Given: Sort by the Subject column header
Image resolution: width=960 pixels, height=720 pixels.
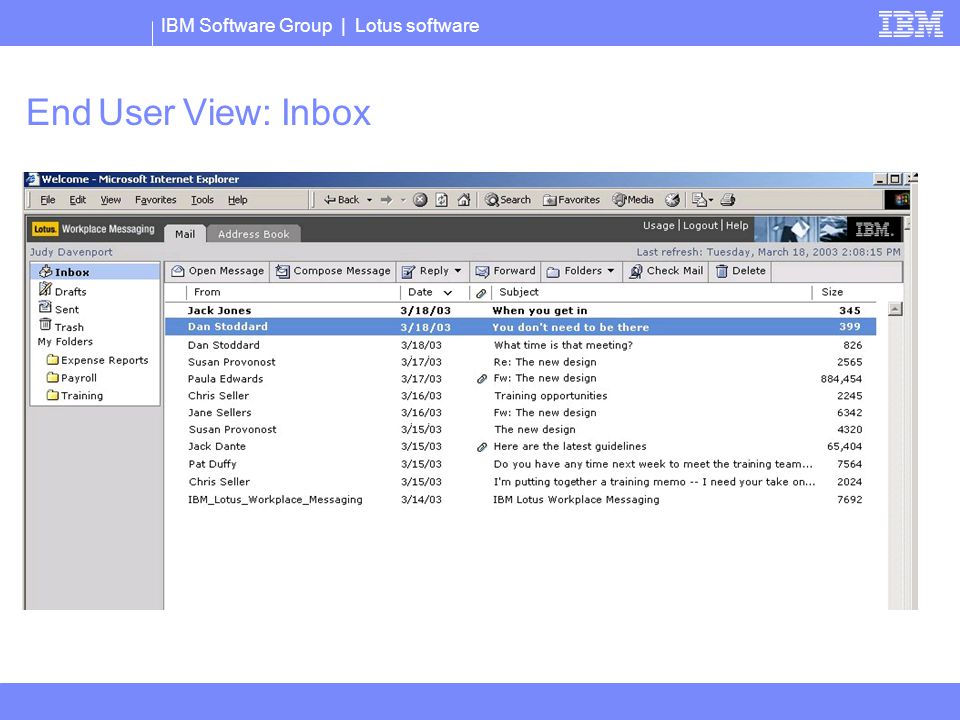Looking at the screenshot, I should point(519,293).
